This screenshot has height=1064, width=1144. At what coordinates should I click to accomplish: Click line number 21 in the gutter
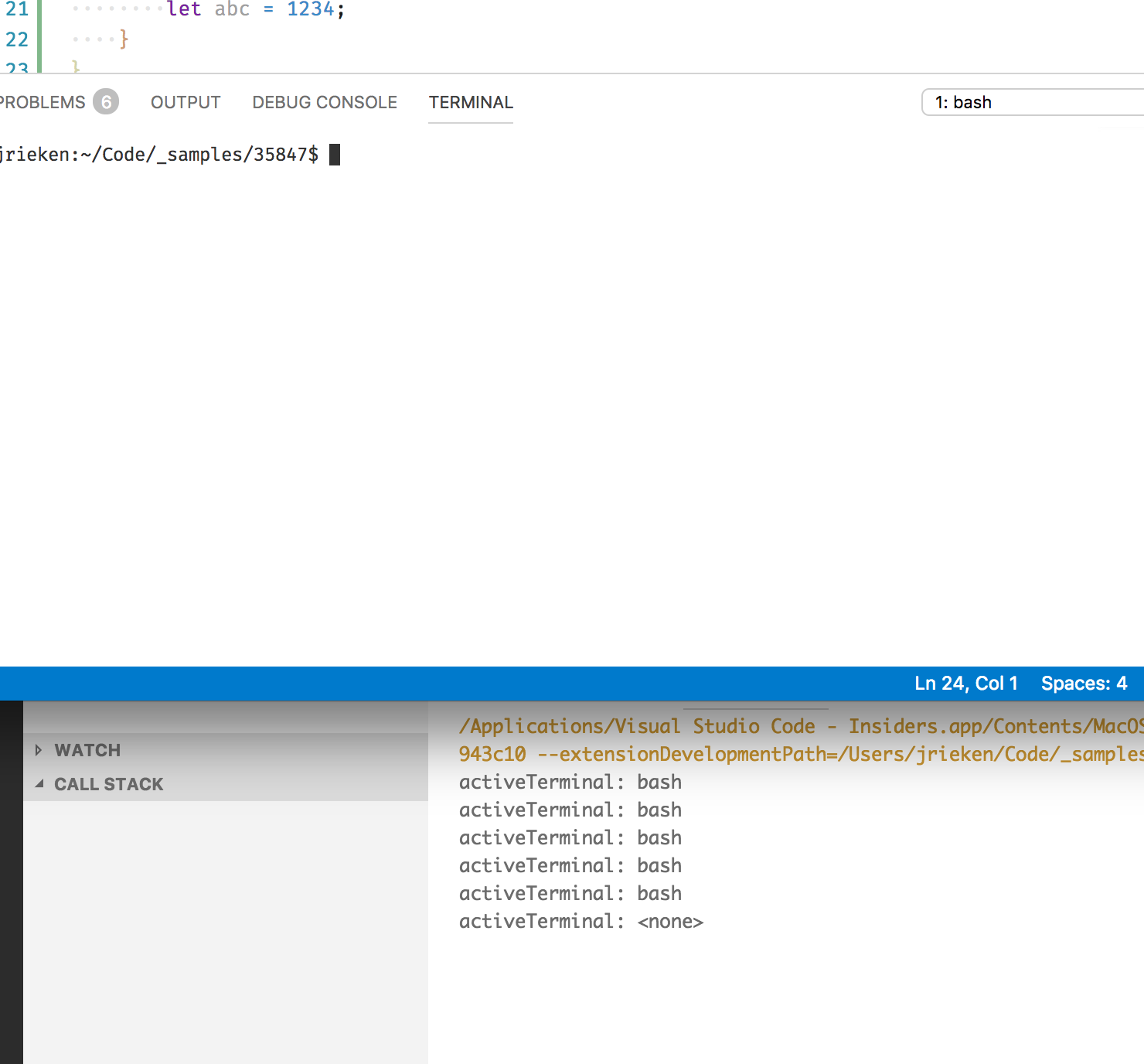coord(16,9)
